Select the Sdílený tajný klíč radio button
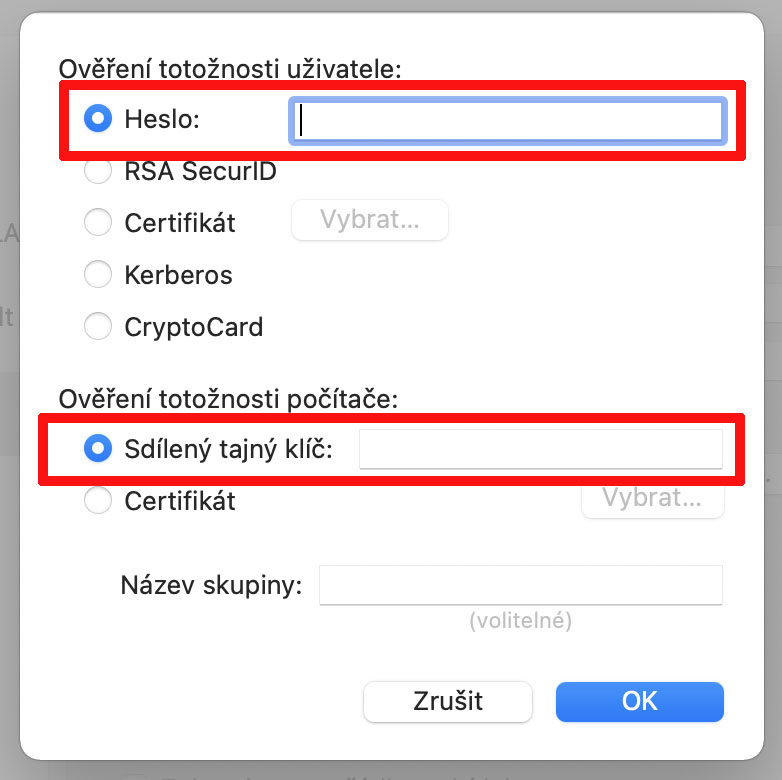The width and height of the screenshot is (782, 780). pyautogui.click(x=98, y=450)
